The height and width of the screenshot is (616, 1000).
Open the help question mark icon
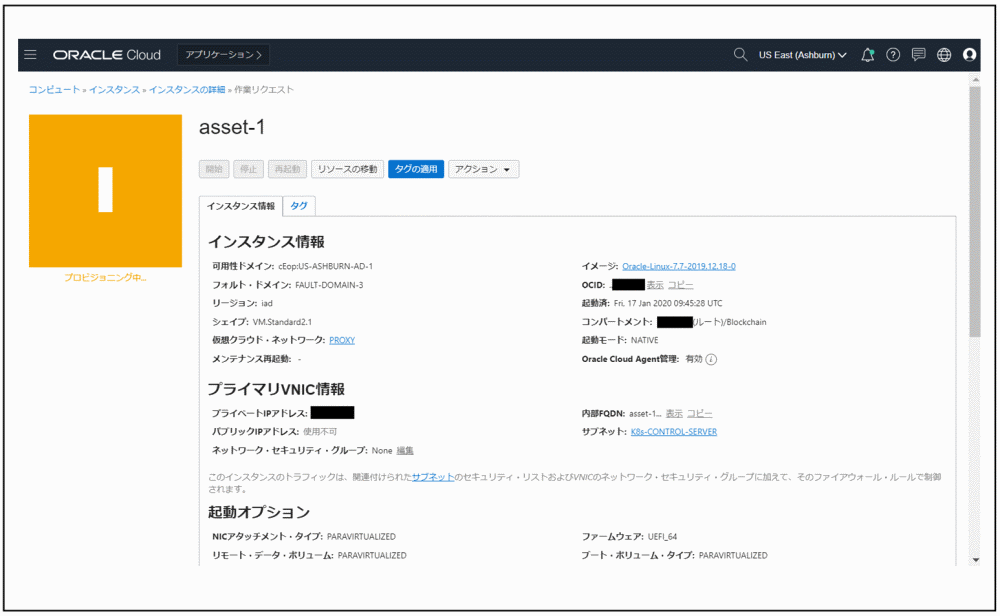pos(893,55)
